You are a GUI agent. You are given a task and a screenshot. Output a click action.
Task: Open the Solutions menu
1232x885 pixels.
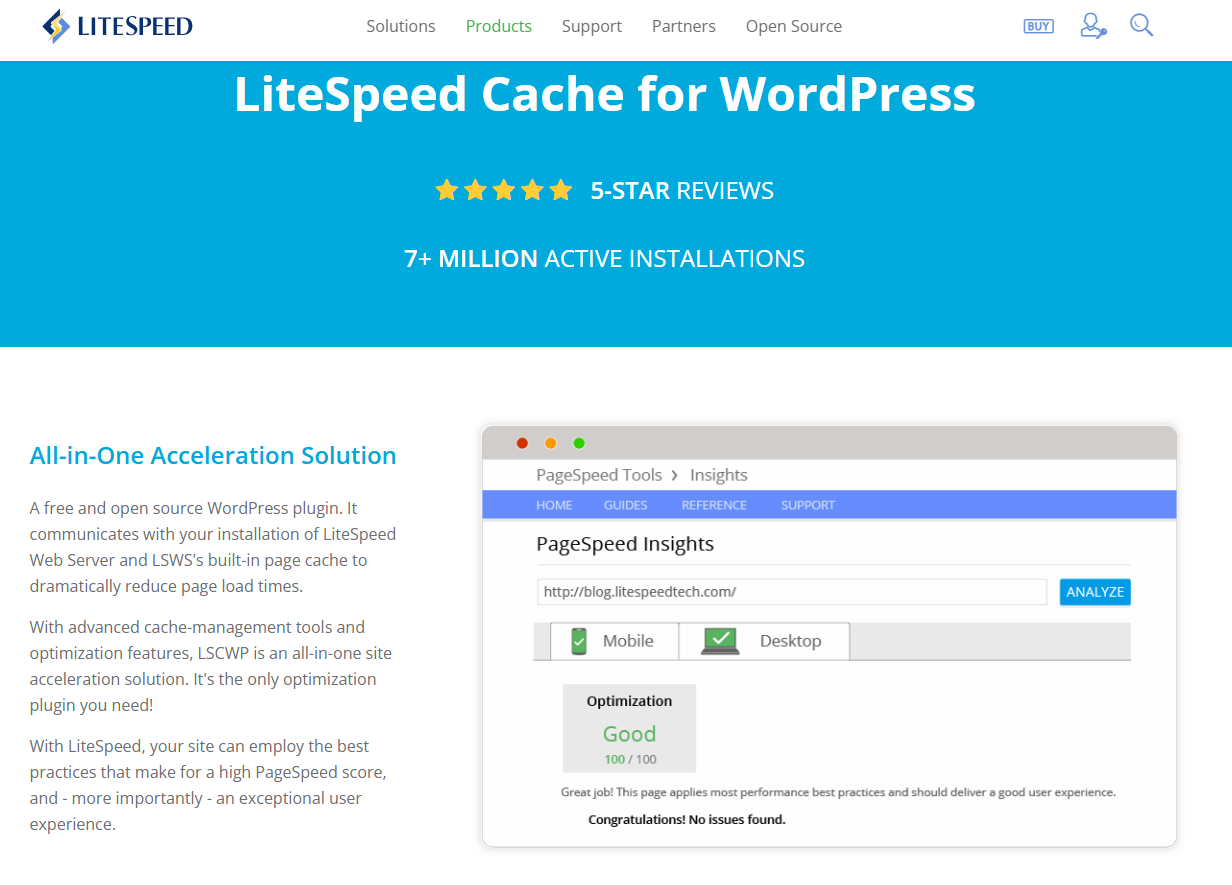pos(400,26)
